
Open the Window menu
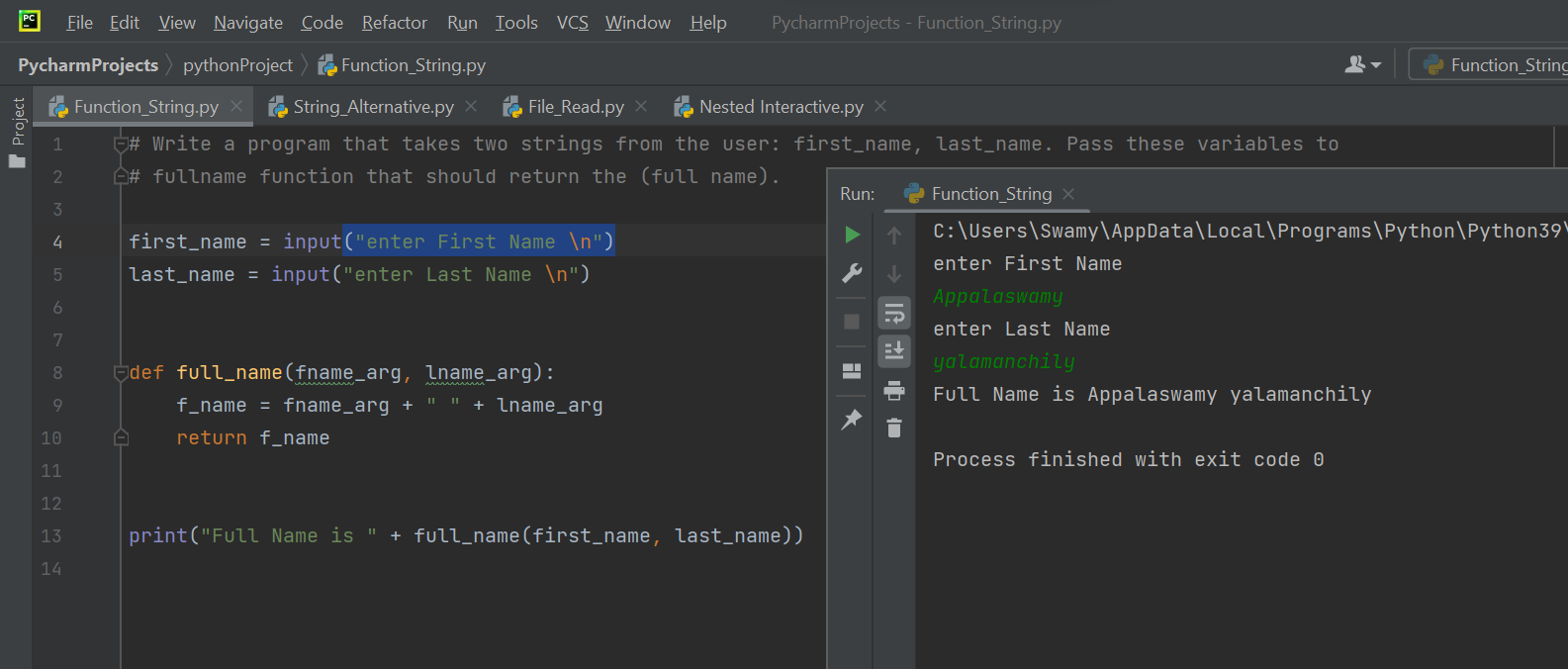pos(638,22)
